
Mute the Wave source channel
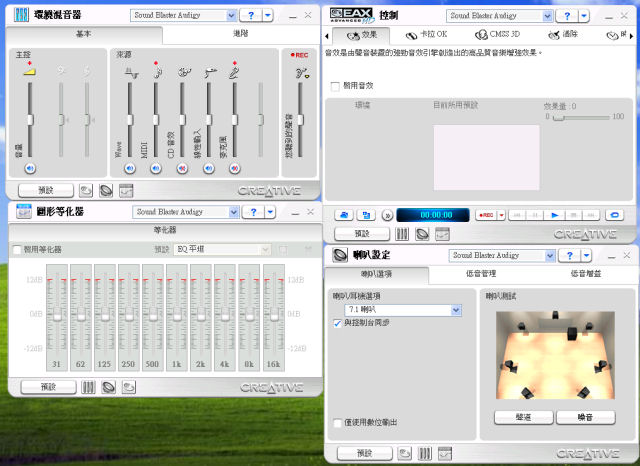(x=130, y=168)
